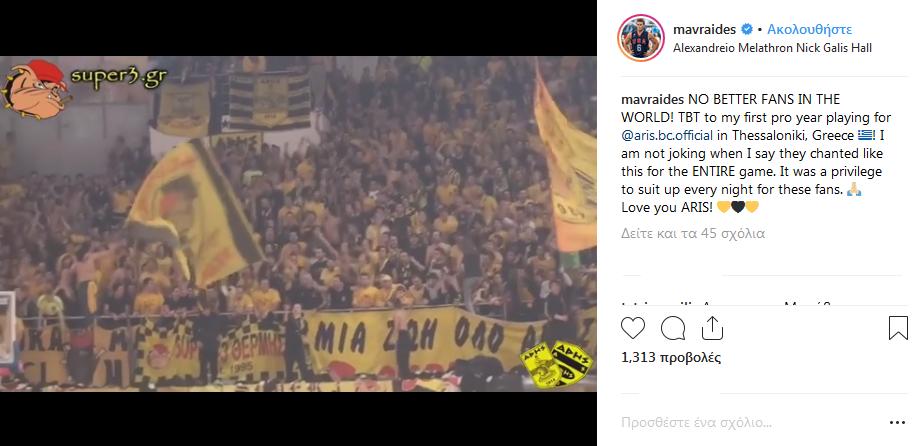Expand all comments via Δείτε και τα 45 σχόλια
Viewport: 915px width, 446px height.
[x=693, y=234]
